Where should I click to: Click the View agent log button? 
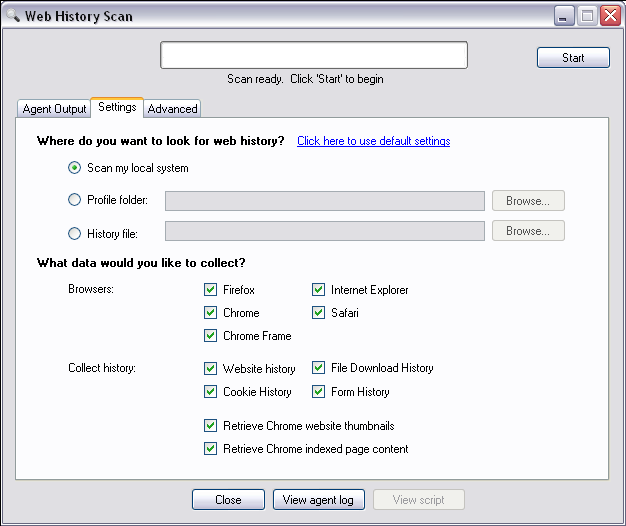tap(319, 500)
